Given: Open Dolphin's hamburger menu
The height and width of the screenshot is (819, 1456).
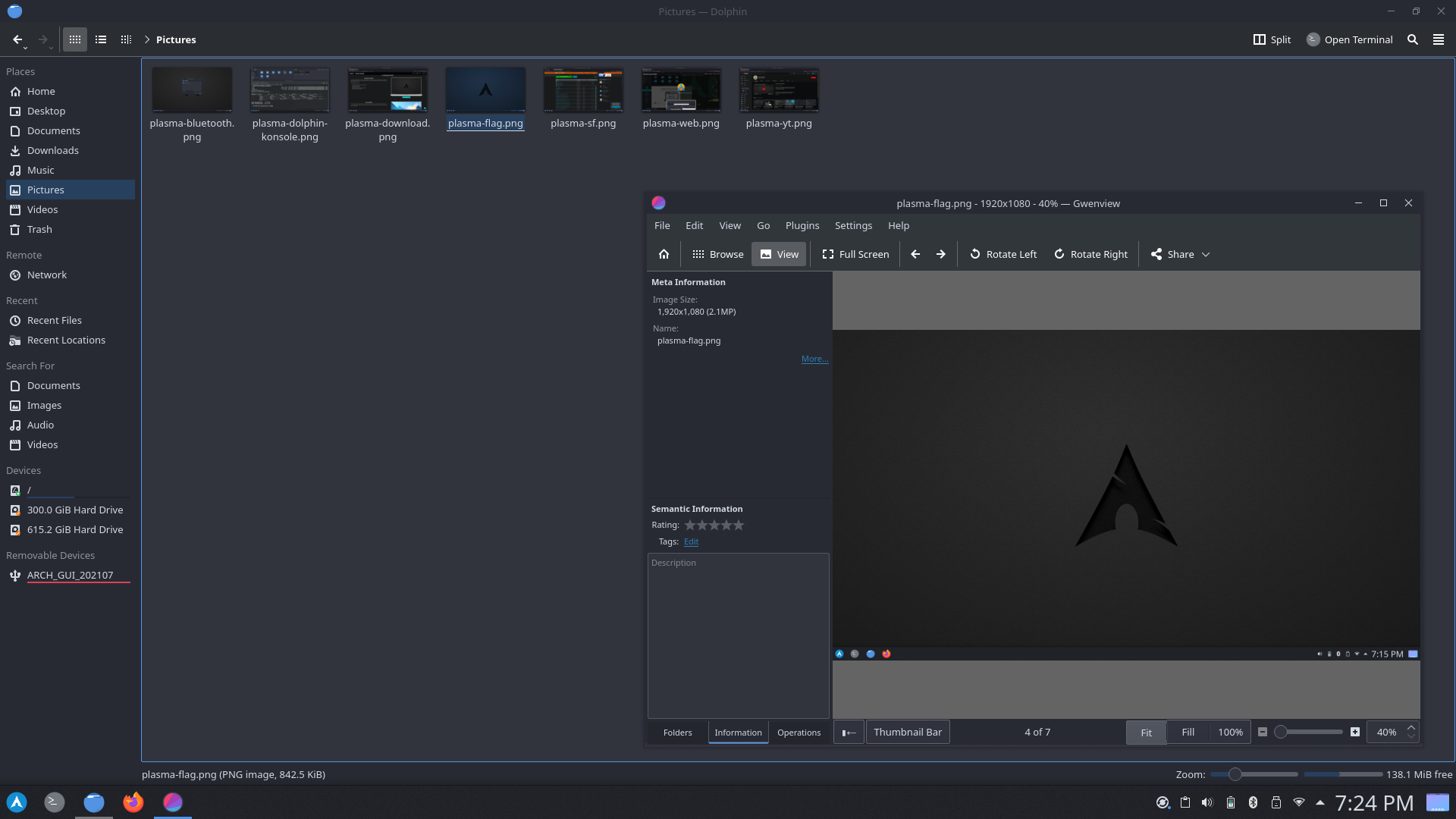Looking at the screenshot, I should coord(1438,39).
